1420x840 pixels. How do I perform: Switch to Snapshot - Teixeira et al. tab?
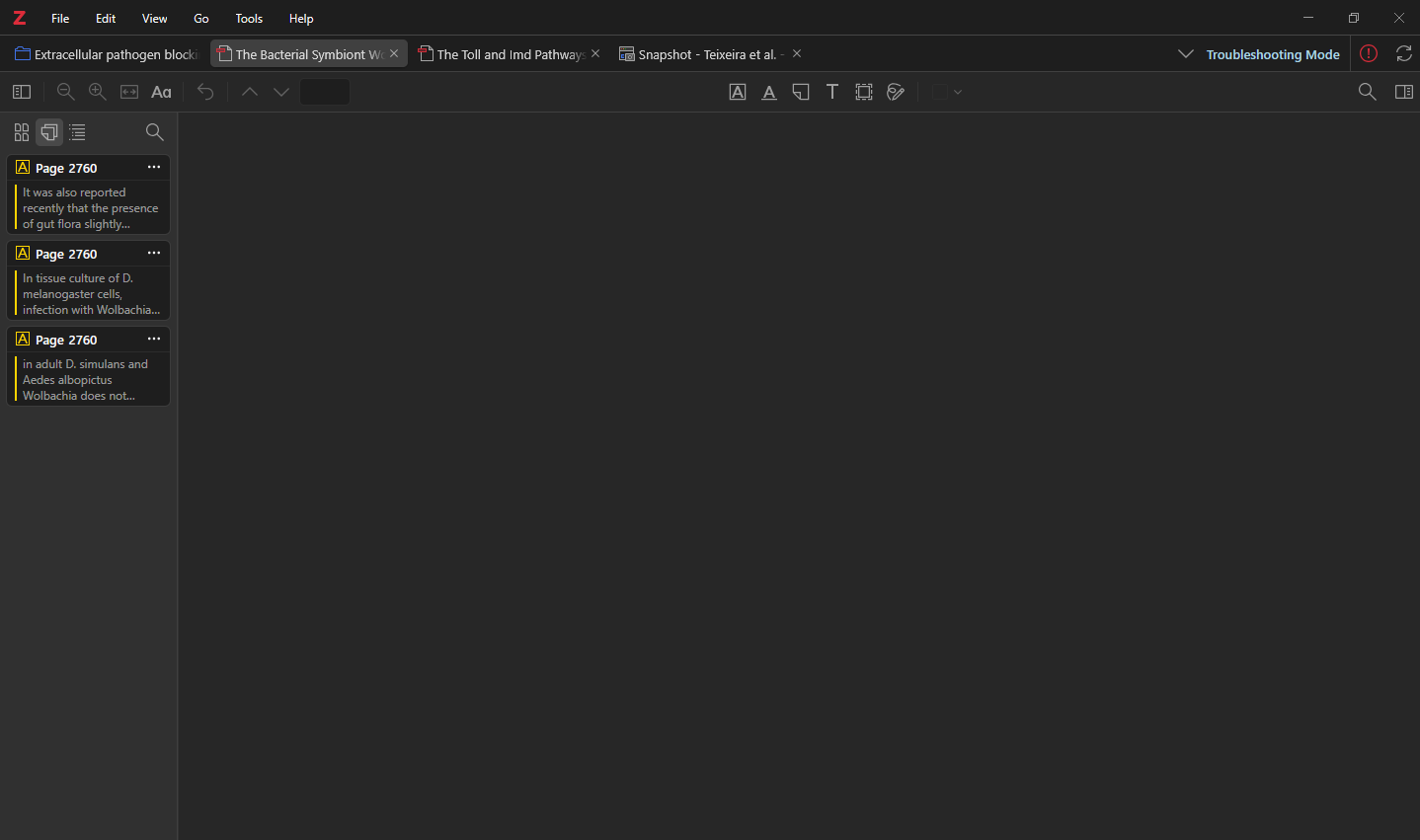(x=709, y=54)
